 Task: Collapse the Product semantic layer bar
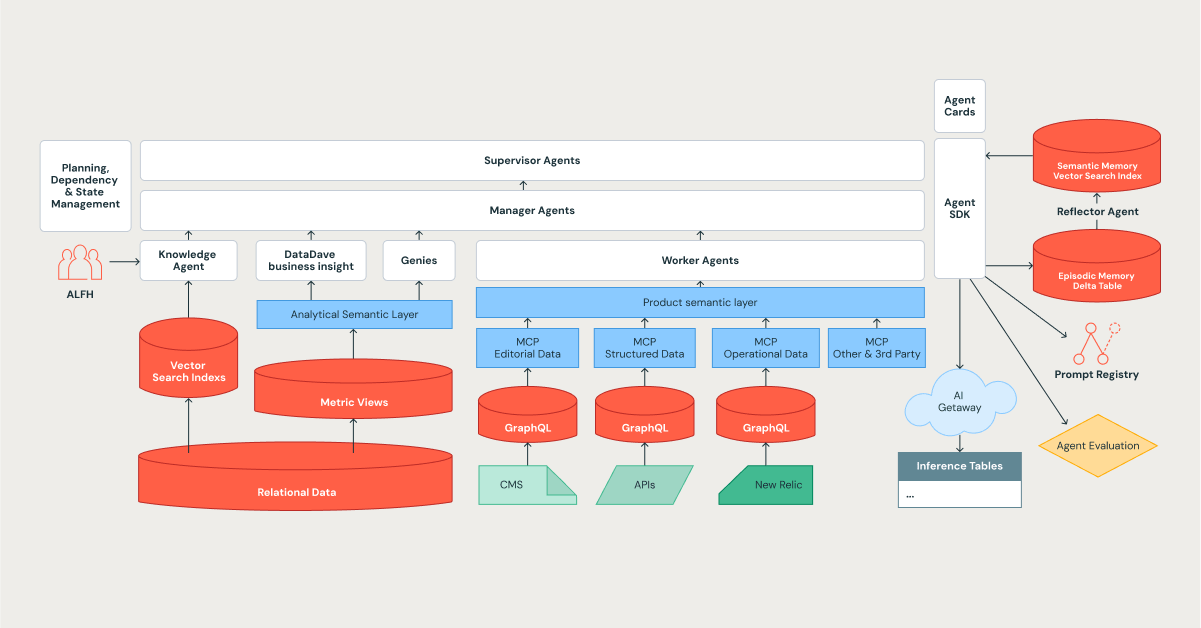pyautogui.click(x=700, y=302)
